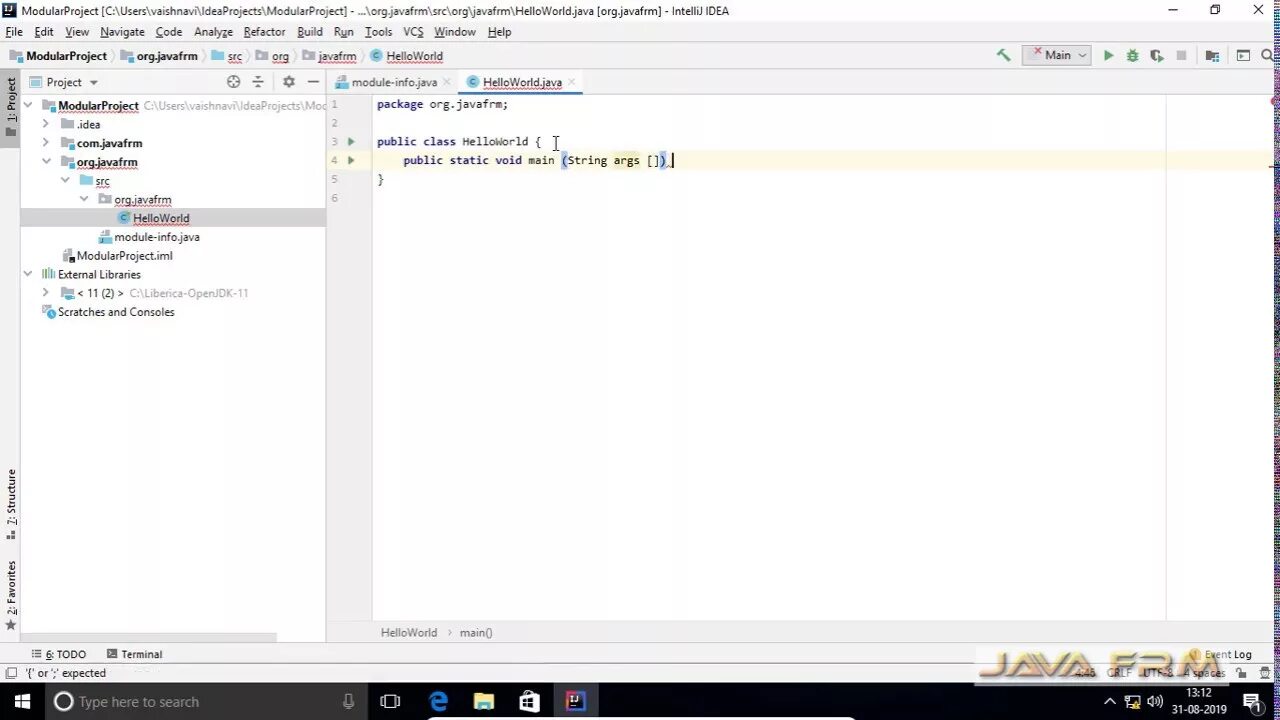Image resolution: width=1280 pixels, height=720 pixels.
Task: Toggle the 7: Structure side tool window
Action: pyautogui.click(x=11, y=503)
